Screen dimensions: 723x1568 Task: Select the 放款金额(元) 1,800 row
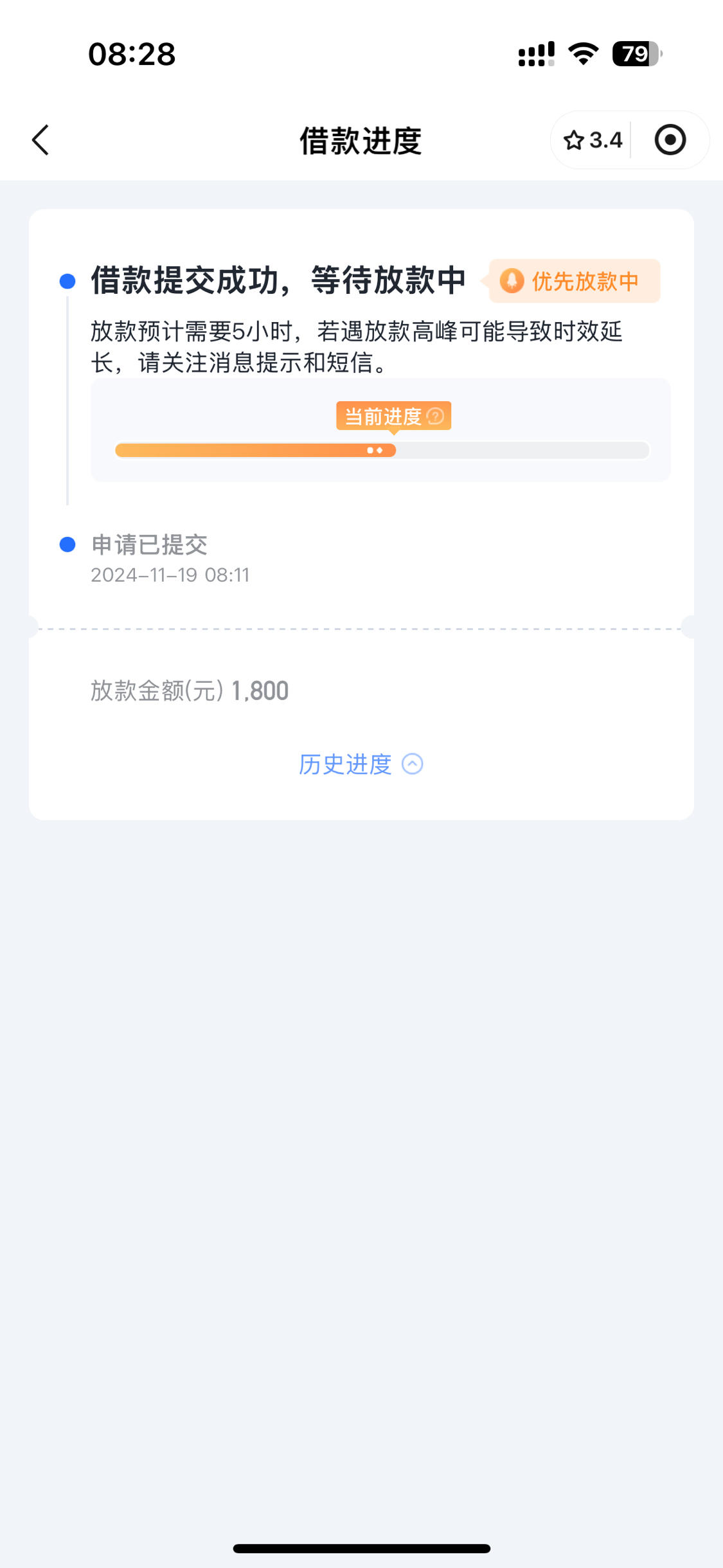(361, 691)
